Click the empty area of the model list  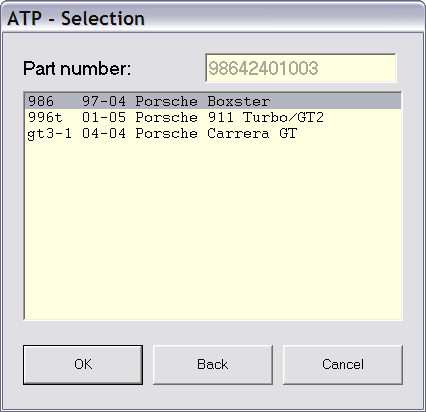pos(213,230)
